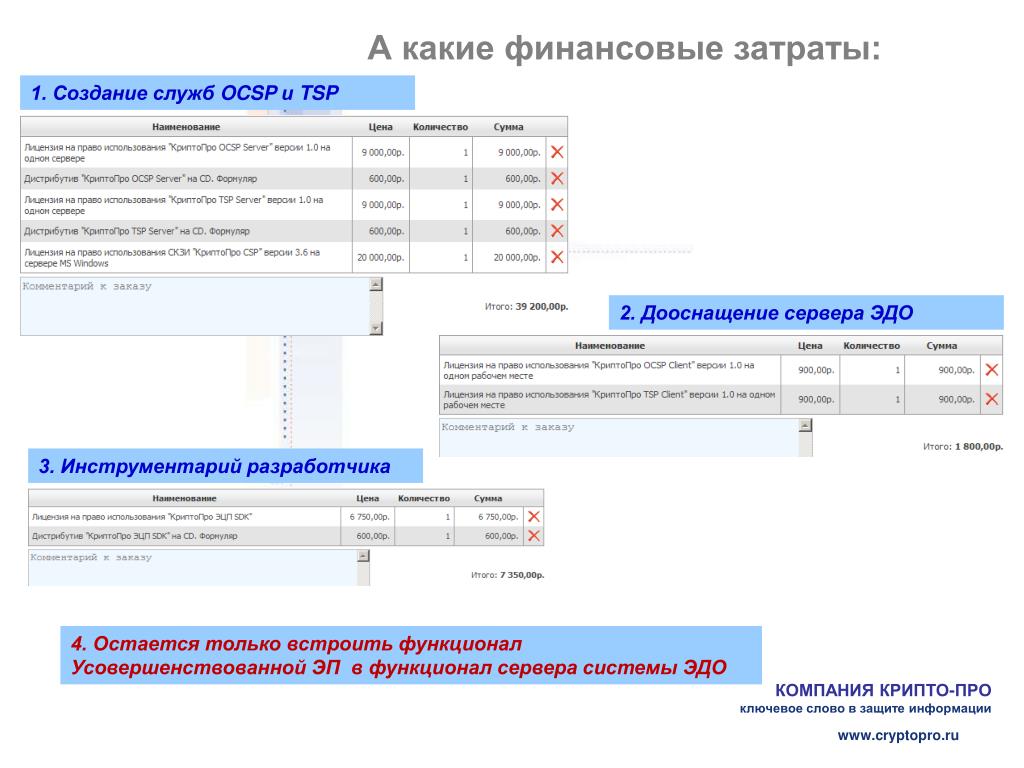Image resolution: width=1024 pixels, height=768 pixels.
Task: Click "Наименование" header in first table
Action: pyautogui.click(x=186, y=127)
